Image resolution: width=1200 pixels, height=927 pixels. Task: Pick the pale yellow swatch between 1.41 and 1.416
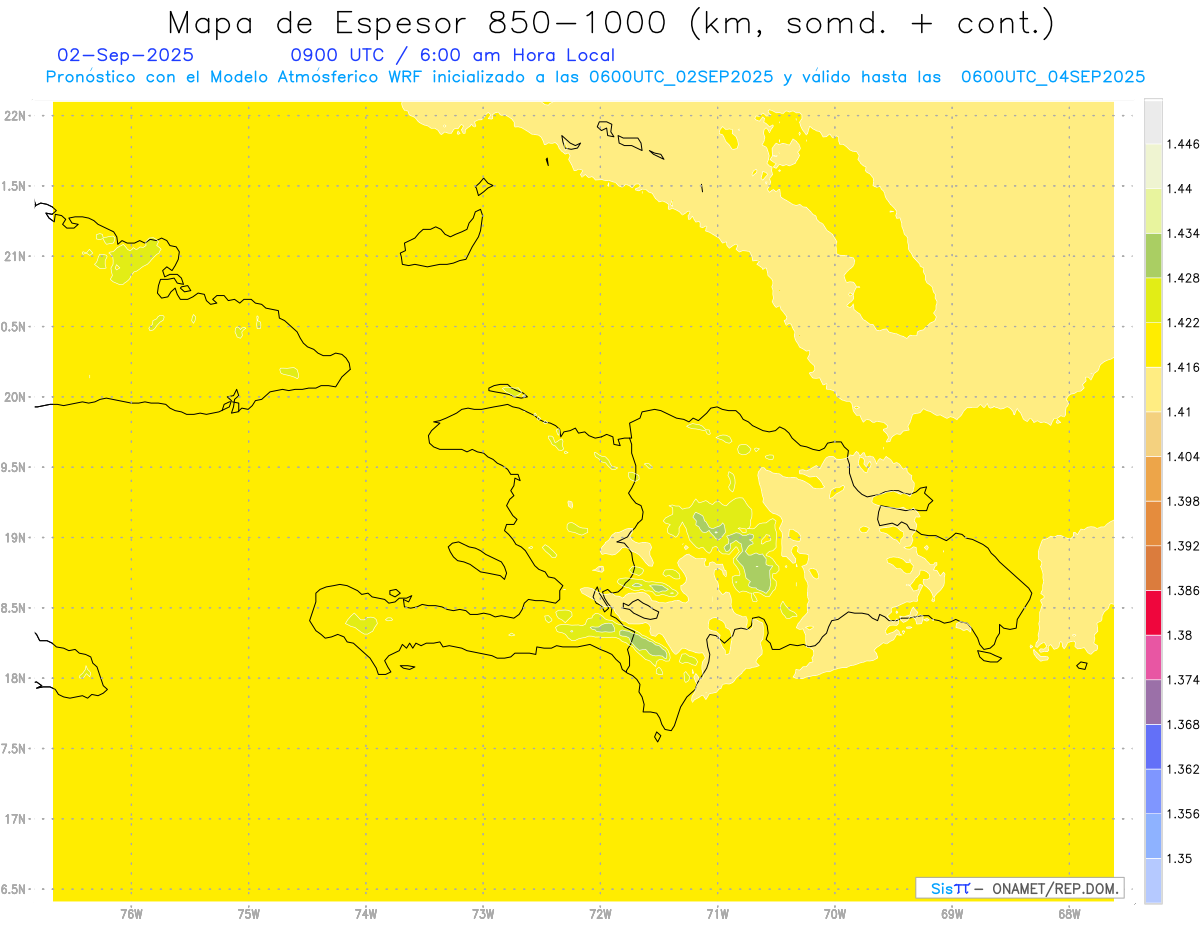point(1153,389)
